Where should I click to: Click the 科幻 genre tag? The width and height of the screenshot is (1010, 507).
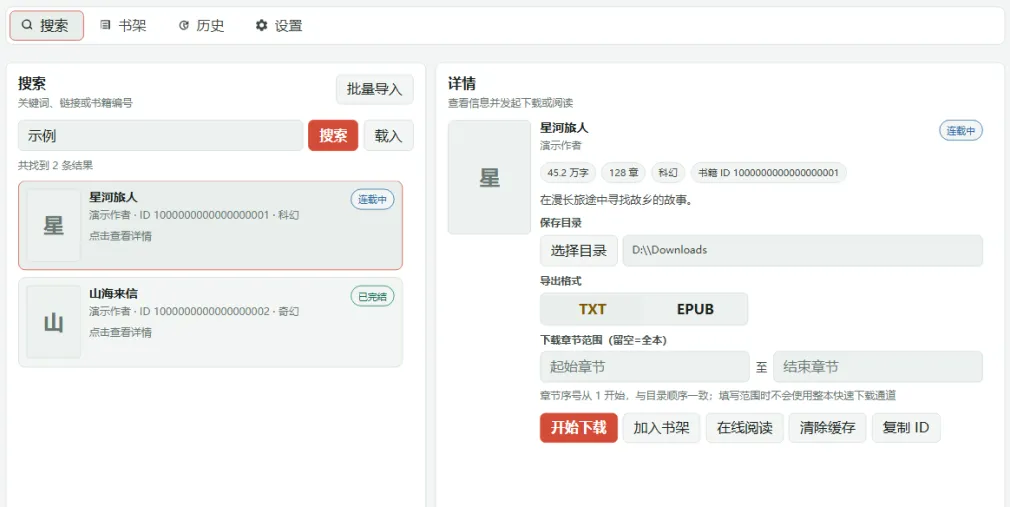pos(668,173)
